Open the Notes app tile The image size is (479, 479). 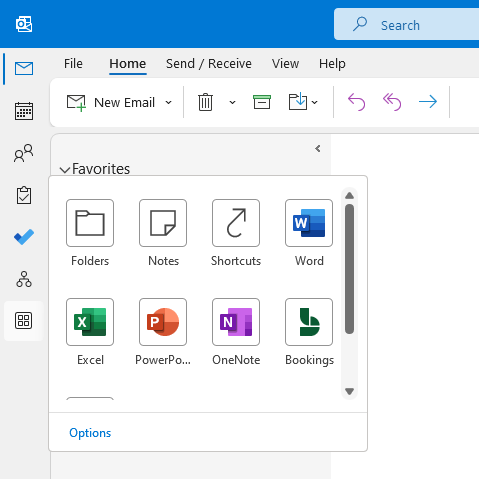click(163, 223)
